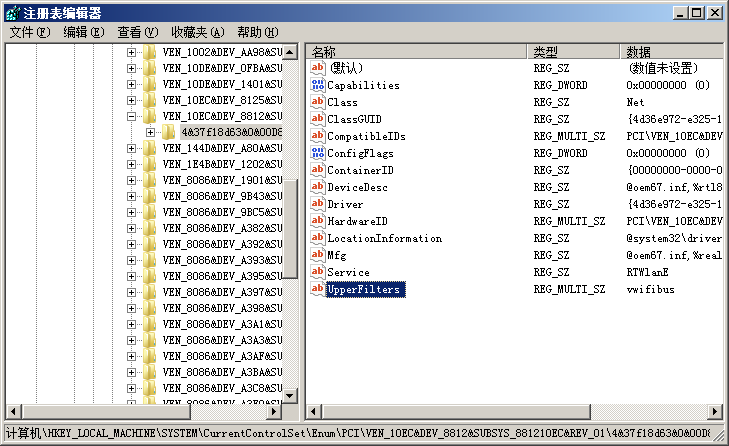Viewport: 729px width, 446px height.
Task: Expand the 4&37f18d63&0&00D8 subkey
Action: pos(150,133)
